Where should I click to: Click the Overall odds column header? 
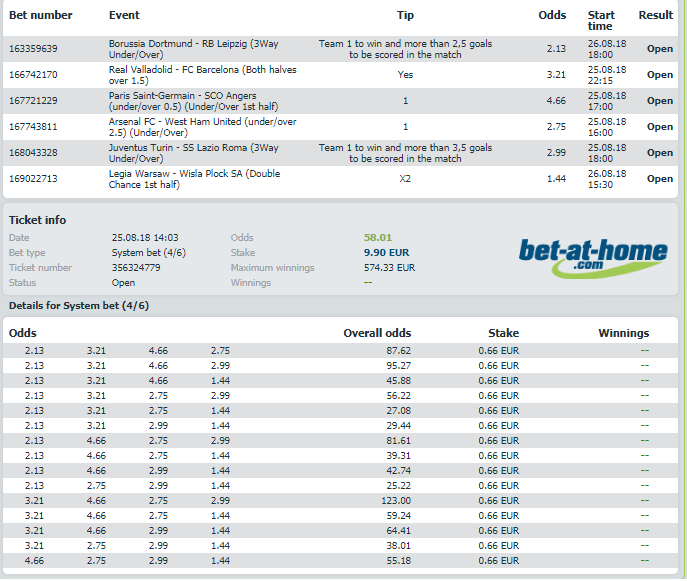(x=377, y=333)
